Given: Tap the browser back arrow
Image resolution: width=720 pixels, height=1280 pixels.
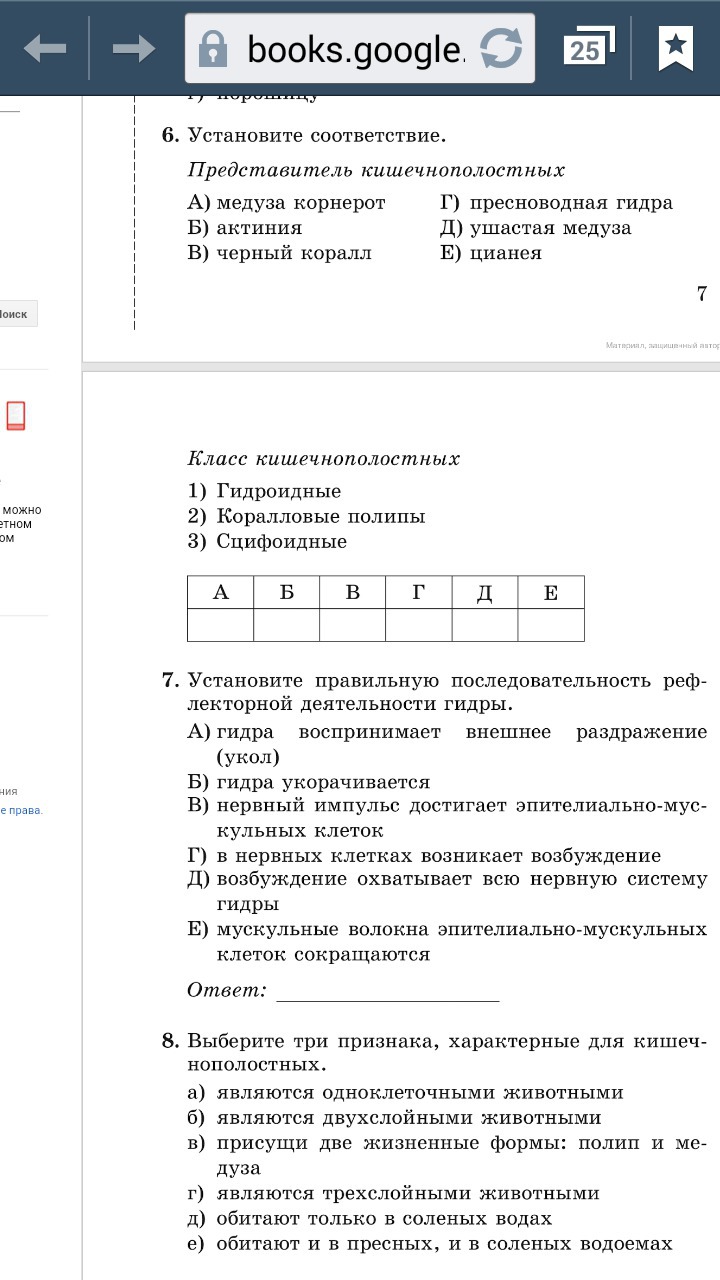Looking at the screenshot, I should pos(45,47).
